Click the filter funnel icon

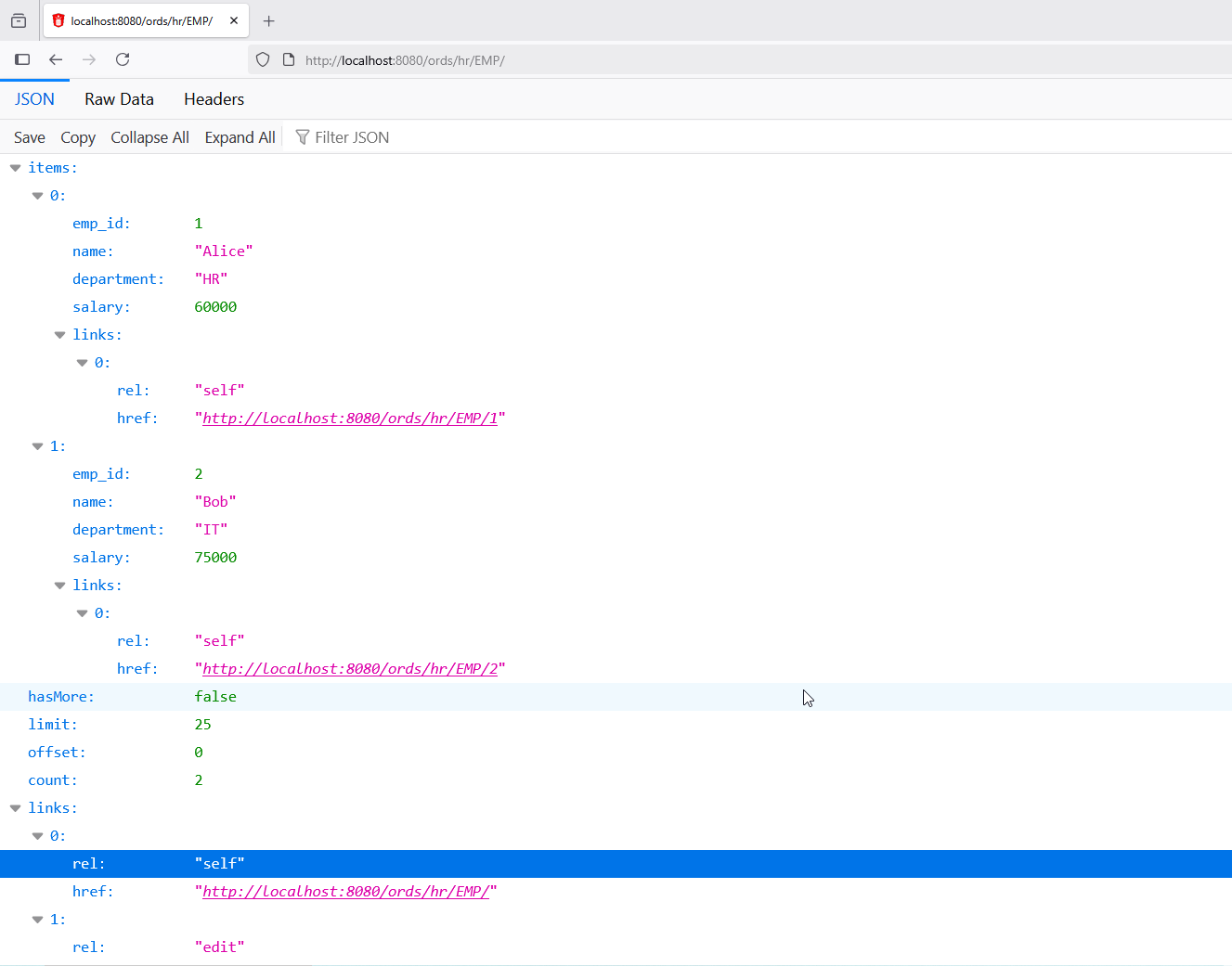(303, 137)
